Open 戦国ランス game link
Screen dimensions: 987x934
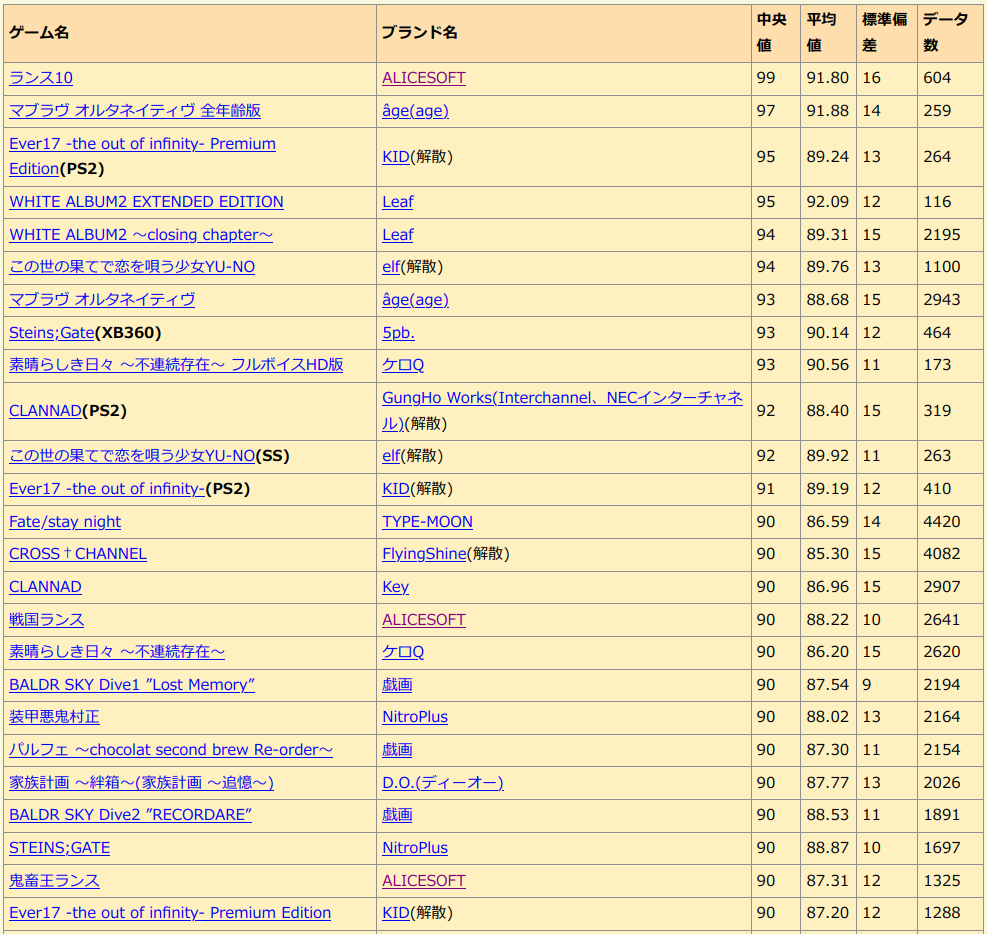tap(47, 620)
